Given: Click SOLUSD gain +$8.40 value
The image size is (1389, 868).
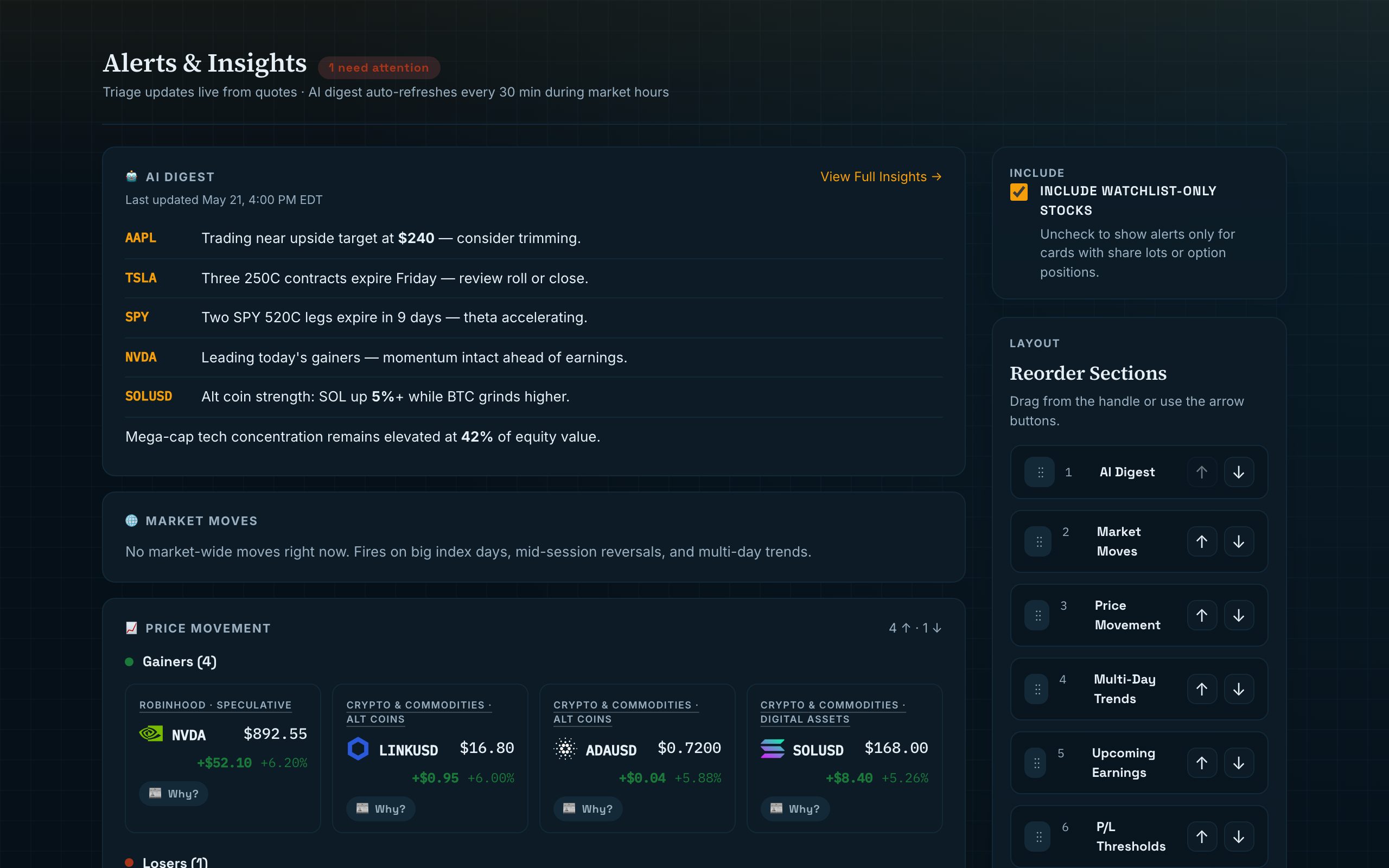Looking at the screenshot, I should pyautogui.click(x=849, y=778).
